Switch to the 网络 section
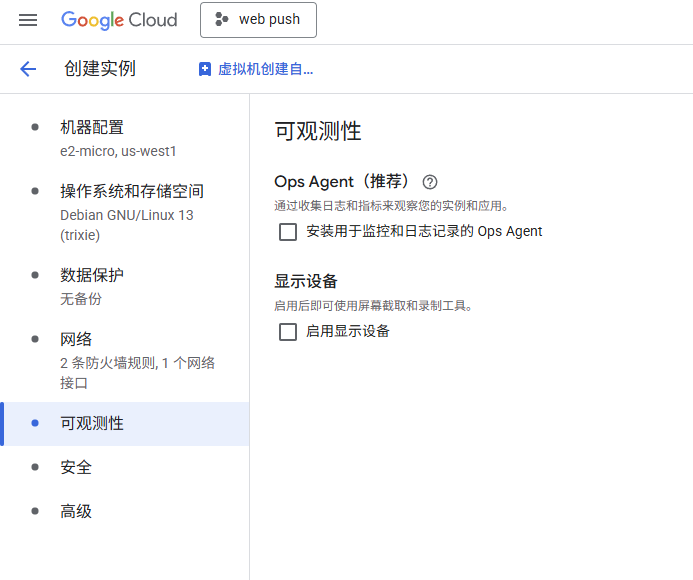The image size is (693, 580). tap(76, 339)
